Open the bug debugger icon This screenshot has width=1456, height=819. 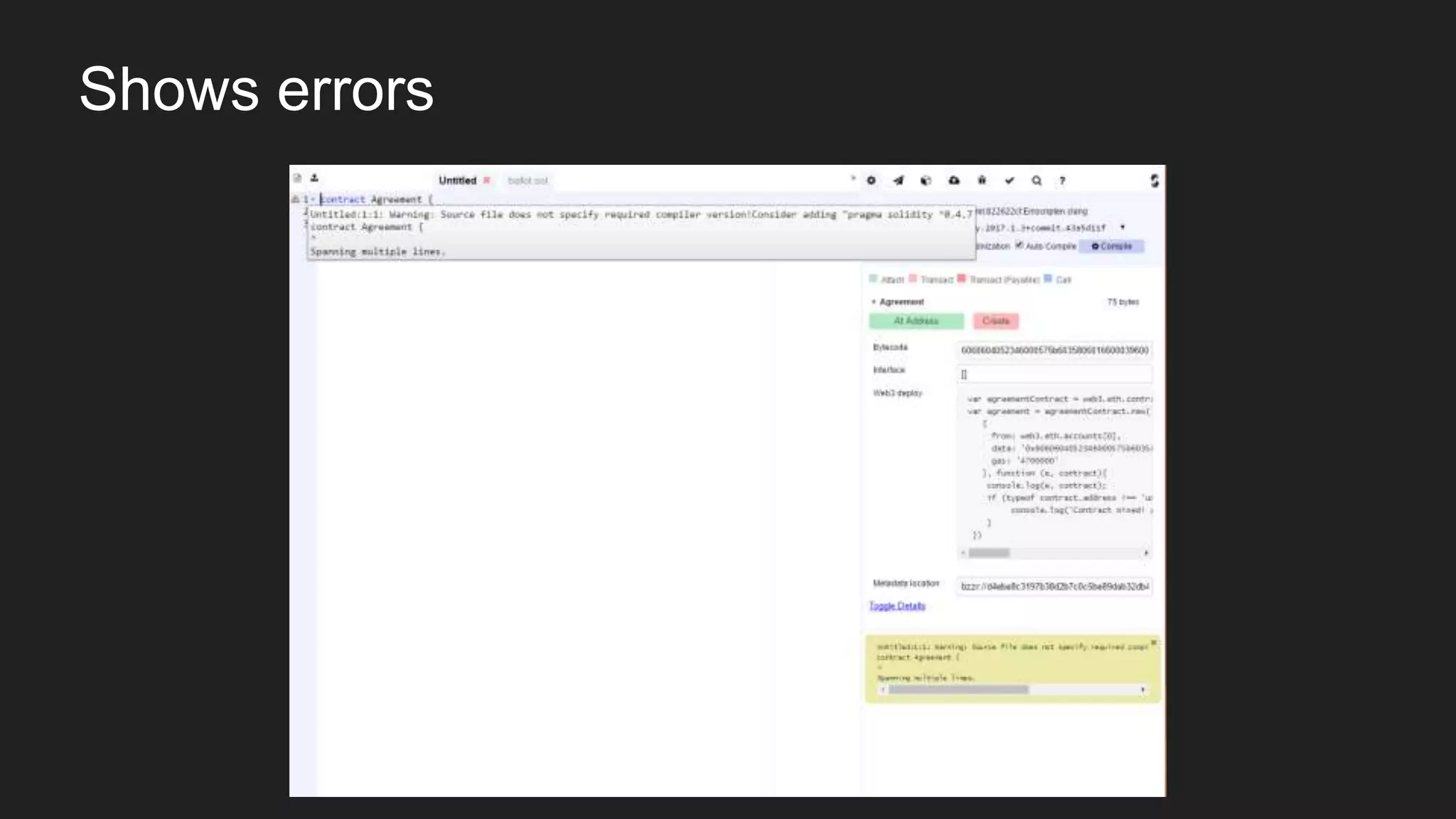point(982,181)
